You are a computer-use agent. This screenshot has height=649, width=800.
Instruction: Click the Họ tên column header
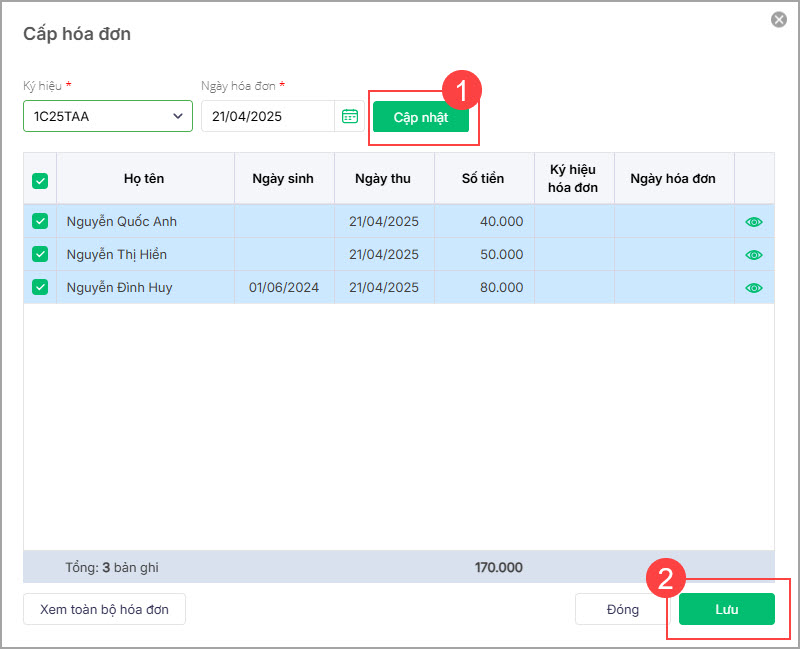pyautogui.click(x=145, y=179)
